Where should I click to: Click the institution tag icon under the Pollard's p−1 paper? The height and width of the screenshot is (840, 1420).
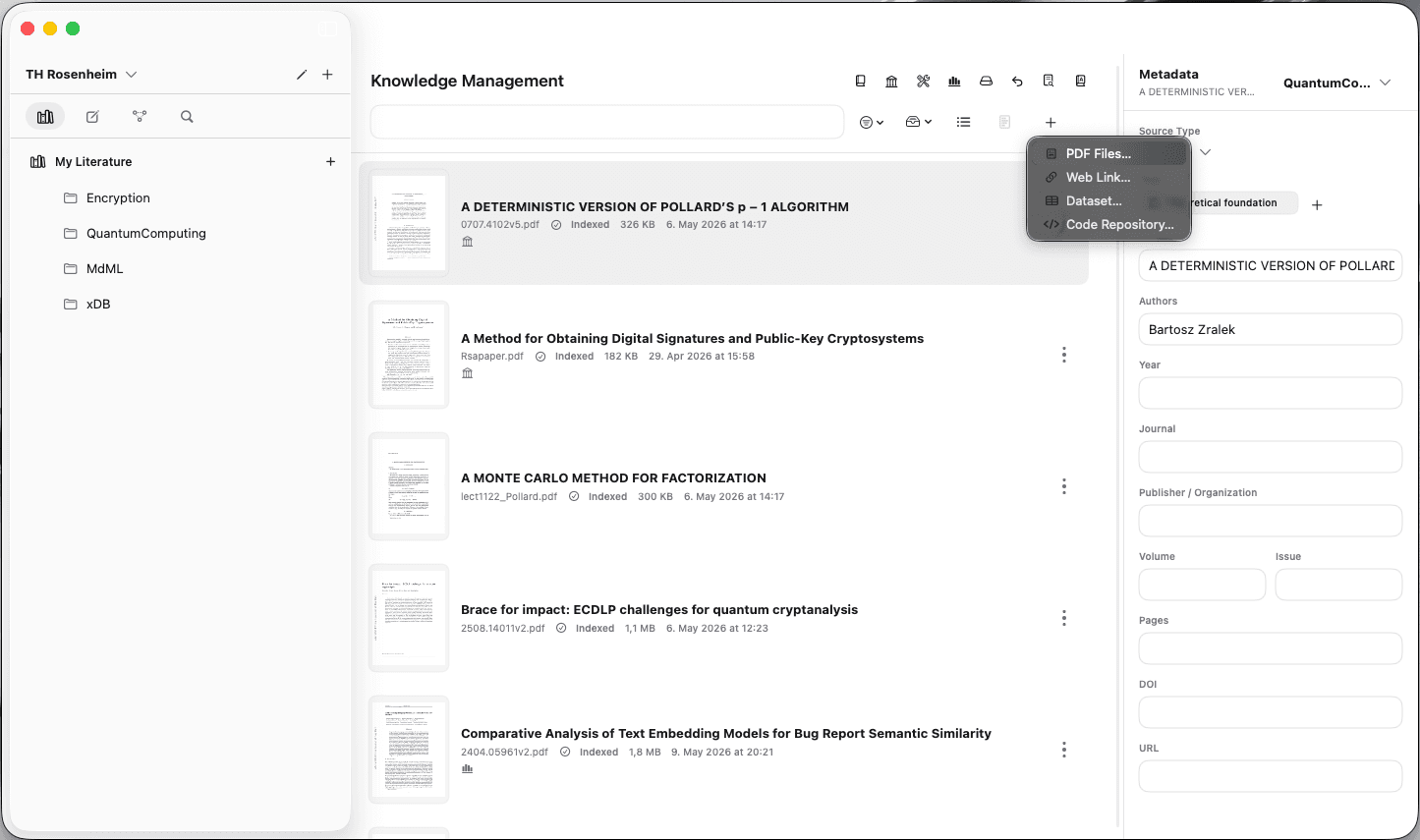(x=468, y=242)
